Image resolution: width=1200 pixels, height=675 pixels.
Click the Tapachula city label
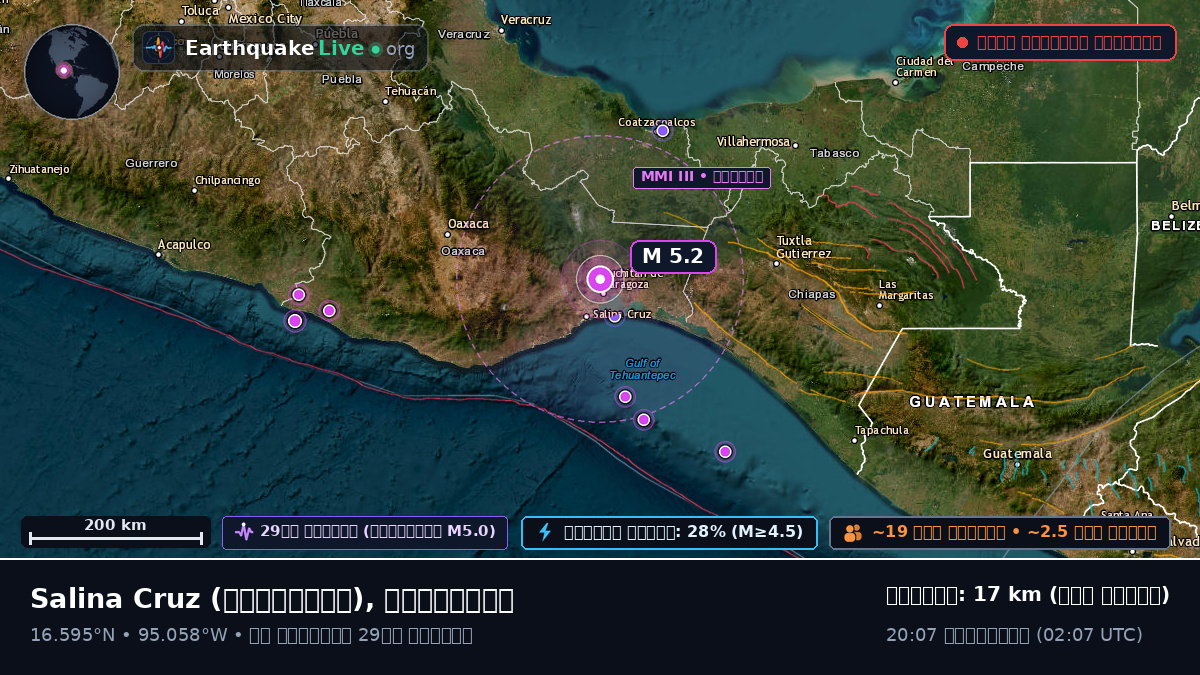[882, 431]
